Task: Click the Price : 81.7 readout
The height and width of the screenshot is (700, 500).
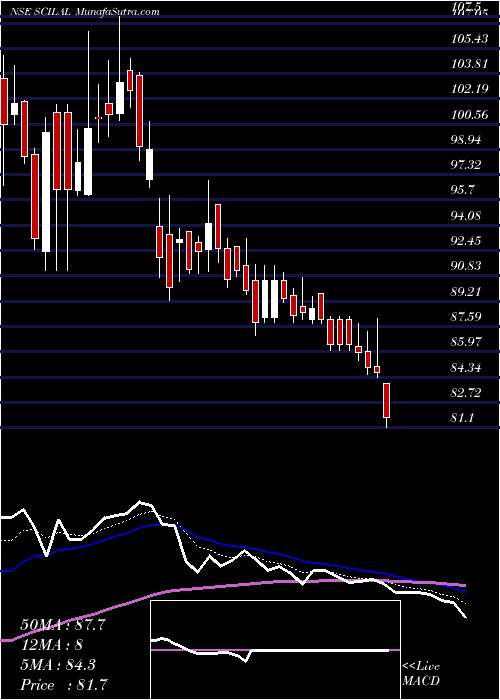Action: 63,685
